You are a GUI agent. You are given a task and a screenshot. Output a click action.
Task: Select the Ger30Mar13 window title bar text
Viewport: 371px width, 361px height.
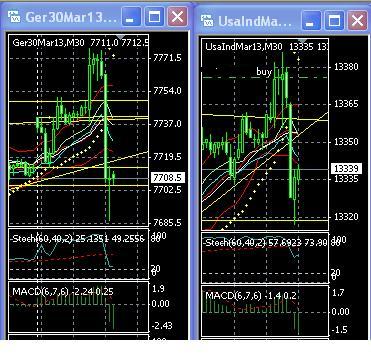click(71, 17)
